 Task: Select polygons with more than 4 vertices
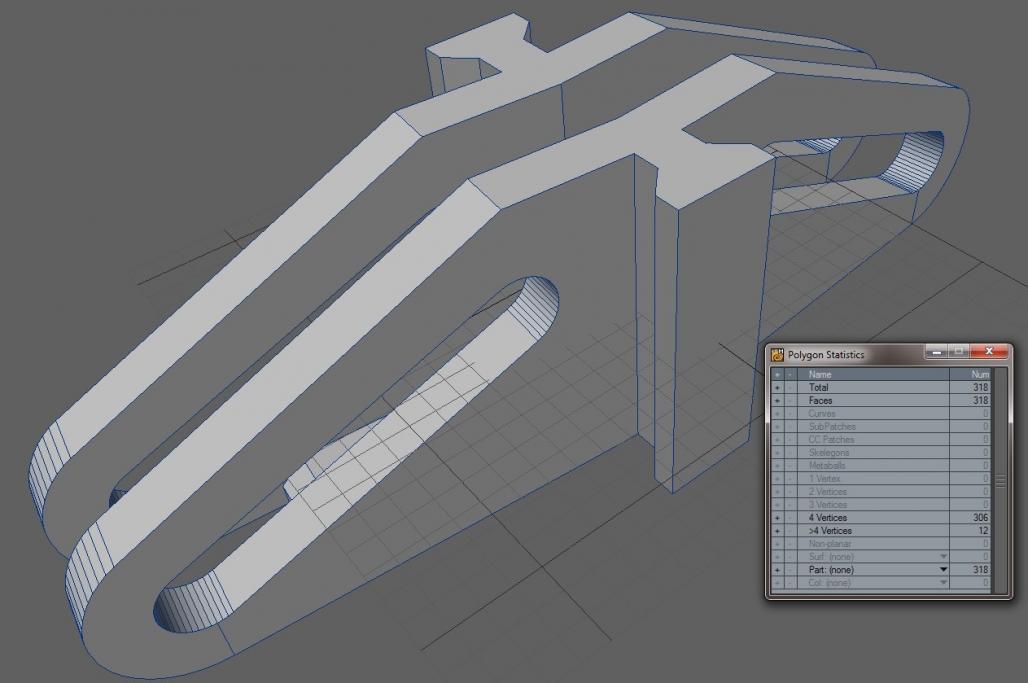(x=777, y=531)
